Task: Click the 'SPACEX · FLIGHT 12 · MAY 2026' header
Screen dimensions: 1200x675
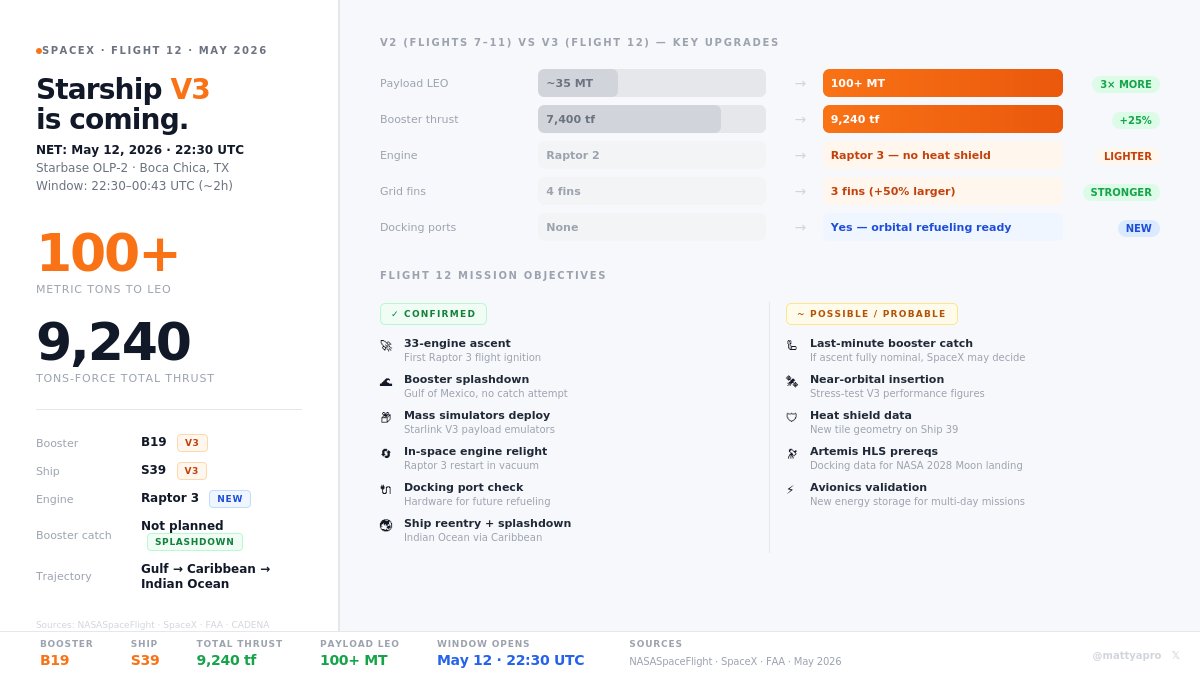Action: point(154,50)
